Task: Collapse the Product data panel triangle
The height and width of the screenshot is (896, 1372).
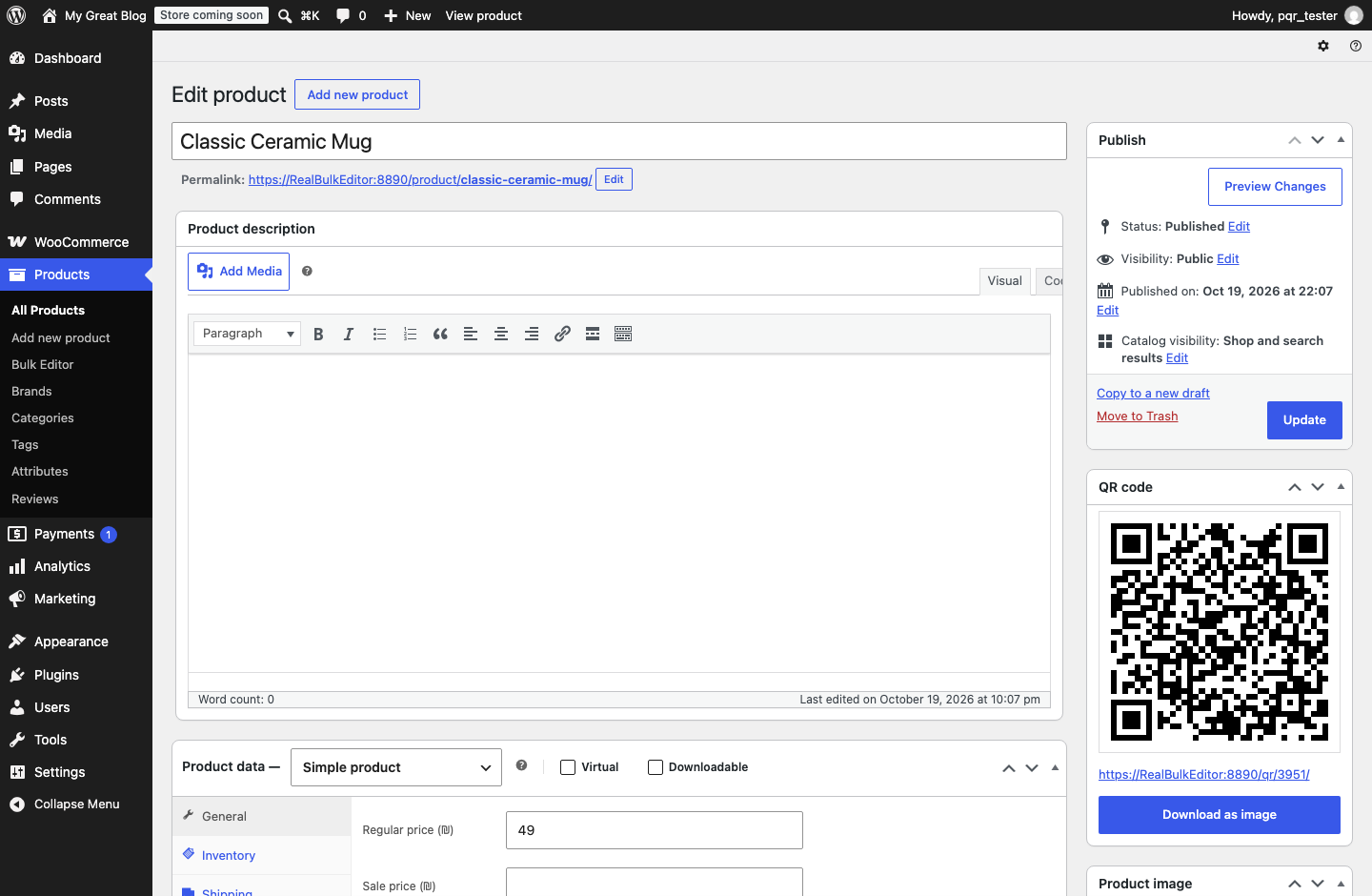Action: [x=1055, y=767]
